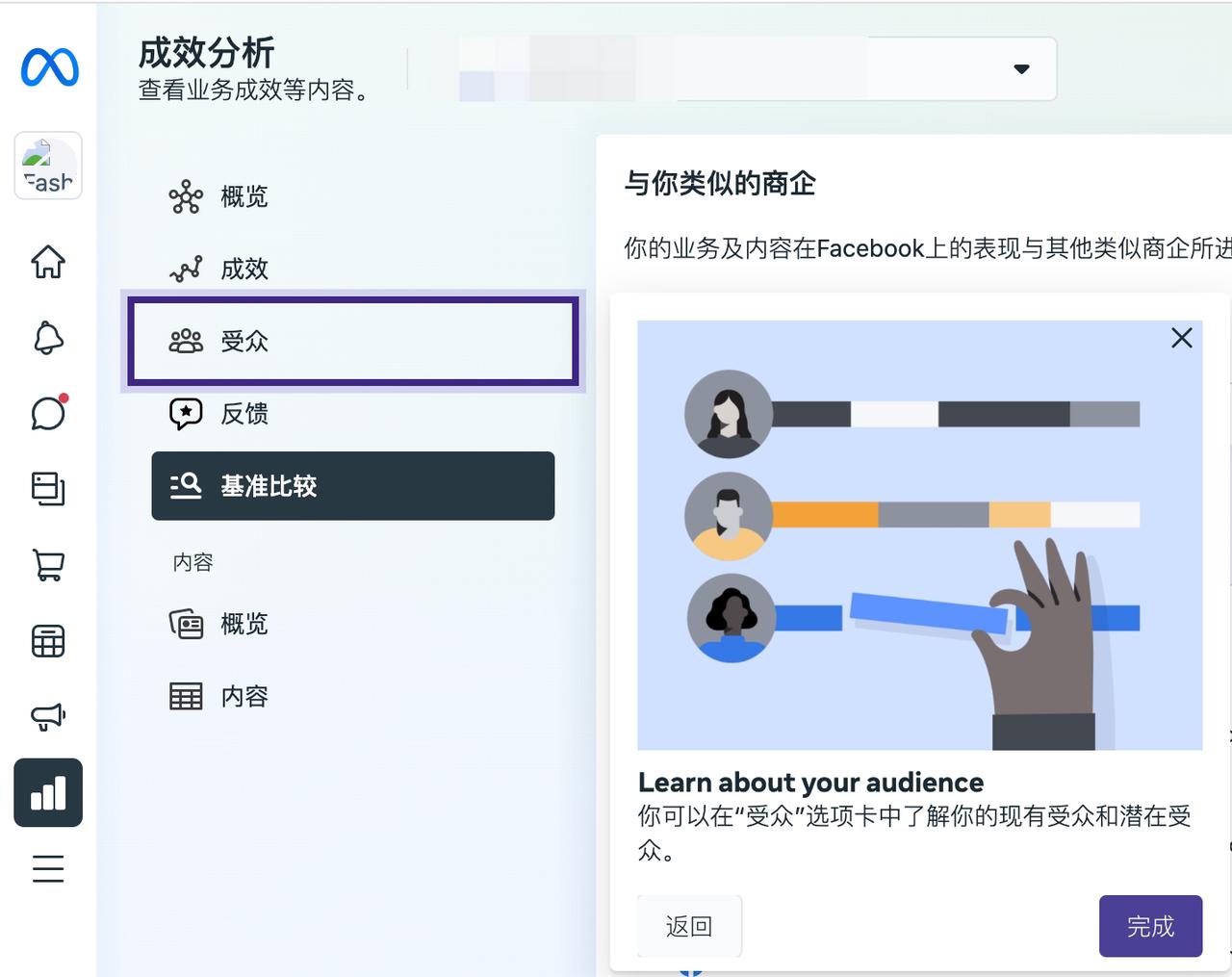
Task: Open 内容 table navigation item
Action: (x=353, y=696)
